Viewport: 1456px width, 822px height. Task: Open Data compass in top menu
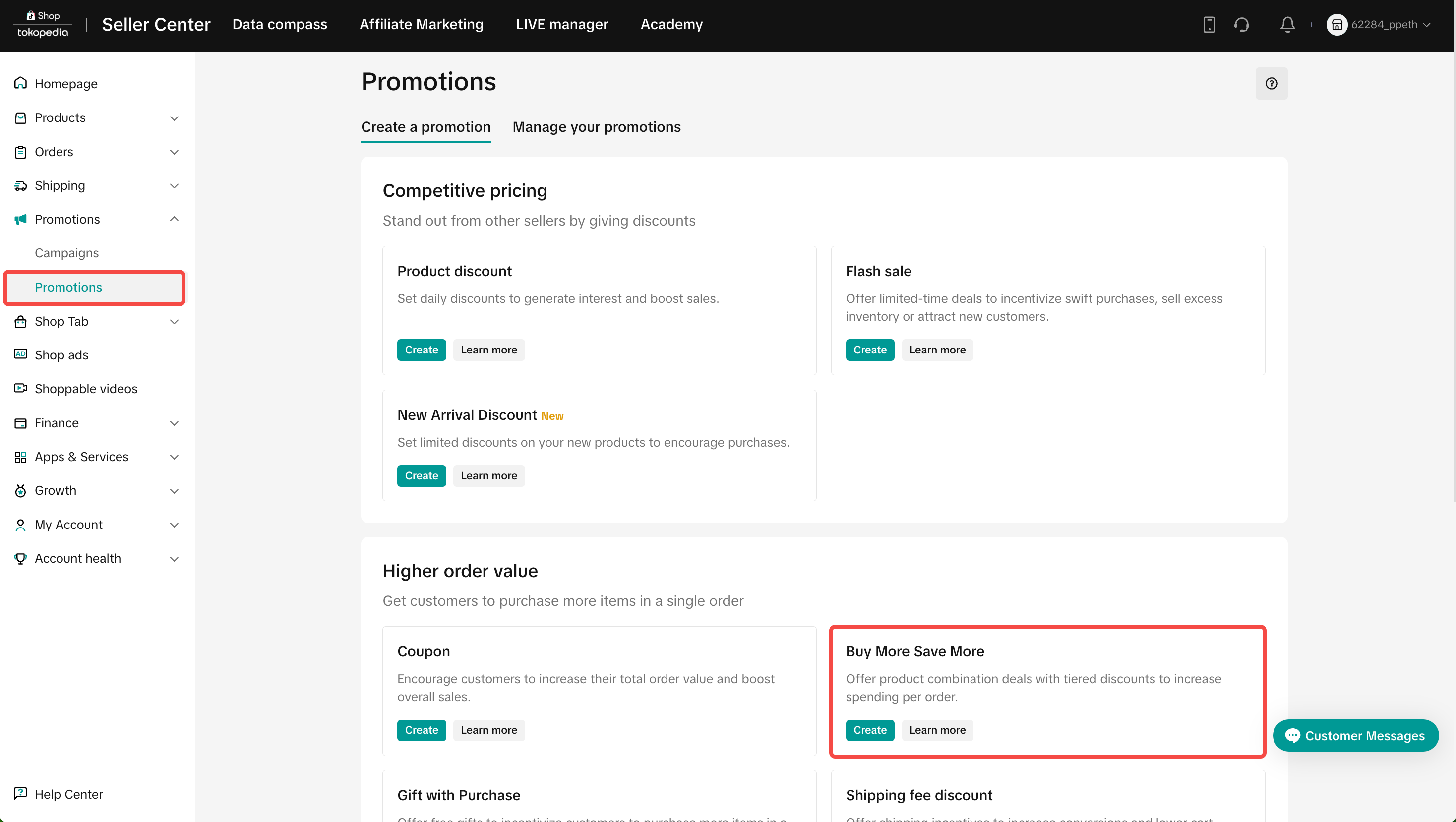279,24
